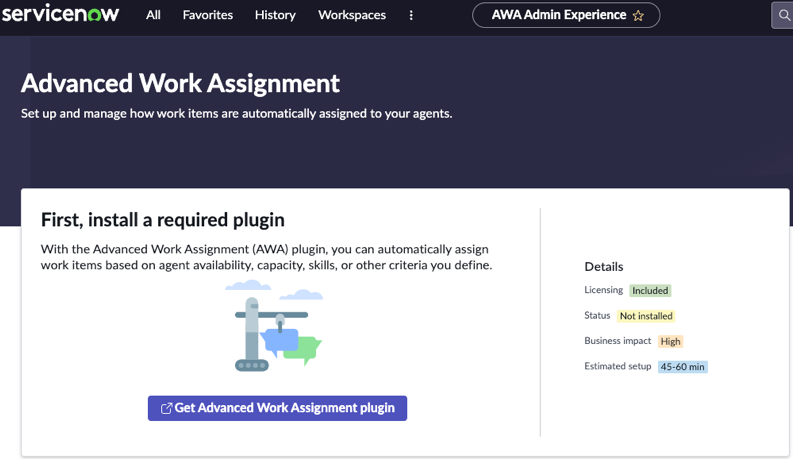Click Get Advanced Work Assignment plugin button
793x459 pixels.
tap(277, 408)
